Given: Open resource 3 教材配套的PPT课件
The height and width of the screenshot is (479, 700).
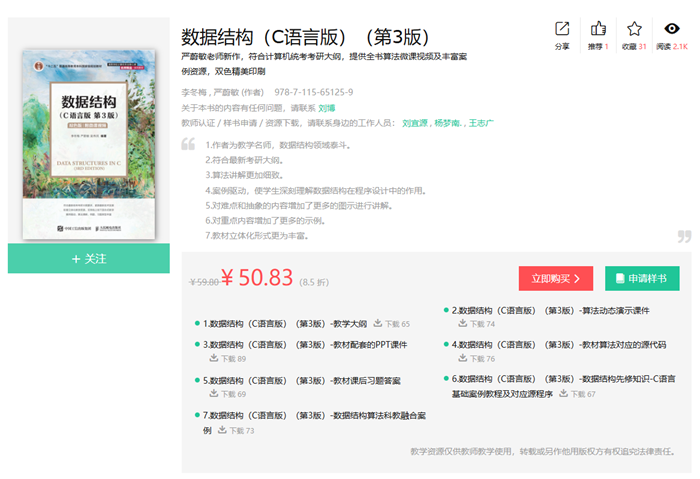Looking at the screenshot, I should (305, 345).
